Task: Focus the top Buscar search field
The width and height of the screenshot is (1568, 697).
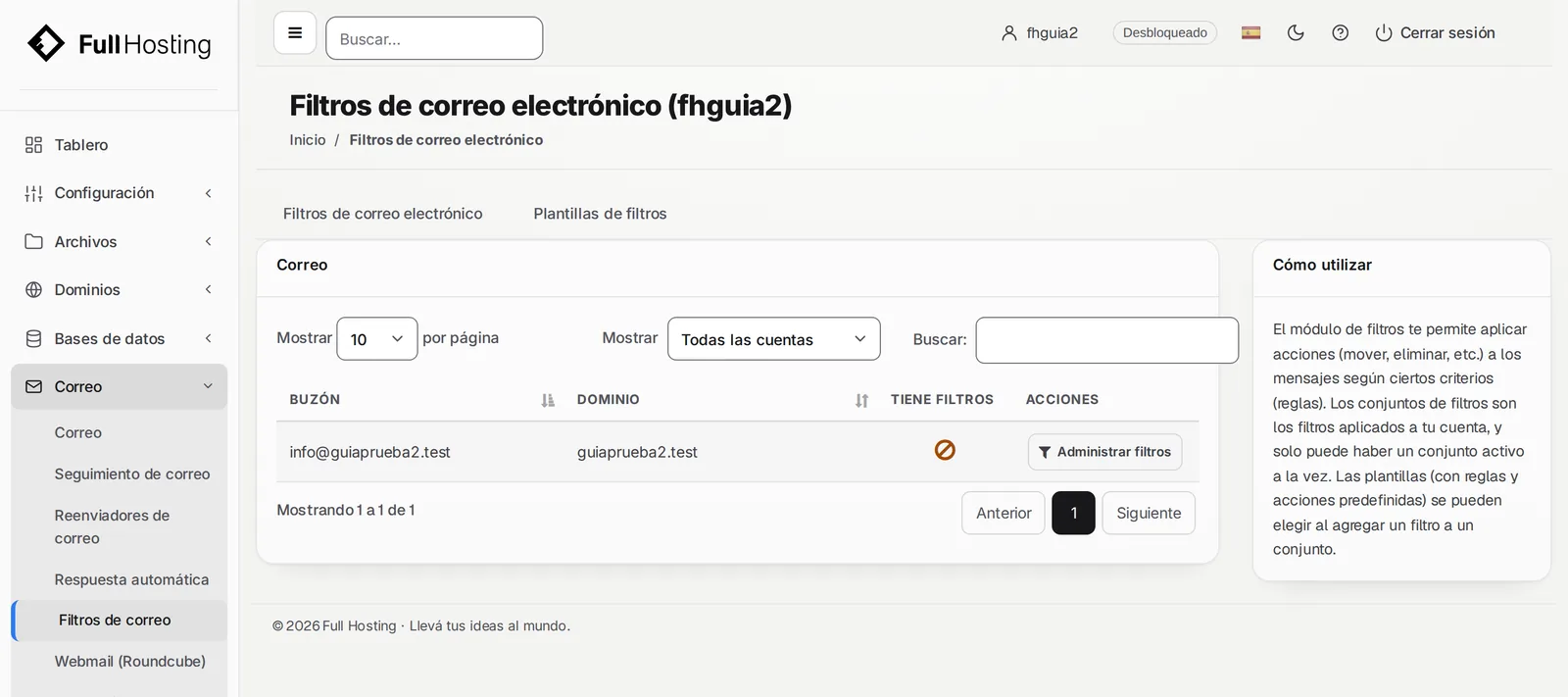Action: [x=434, y=38]
